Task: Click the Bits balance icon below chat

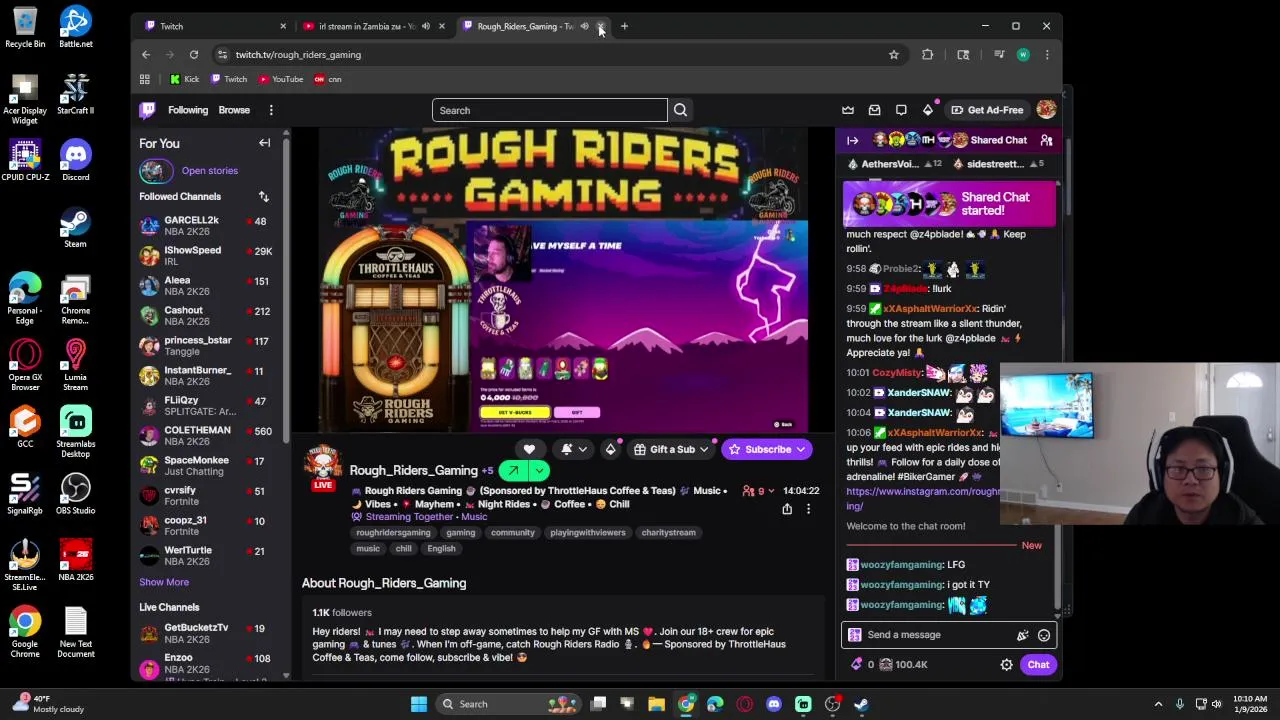Action: [857, 664]
